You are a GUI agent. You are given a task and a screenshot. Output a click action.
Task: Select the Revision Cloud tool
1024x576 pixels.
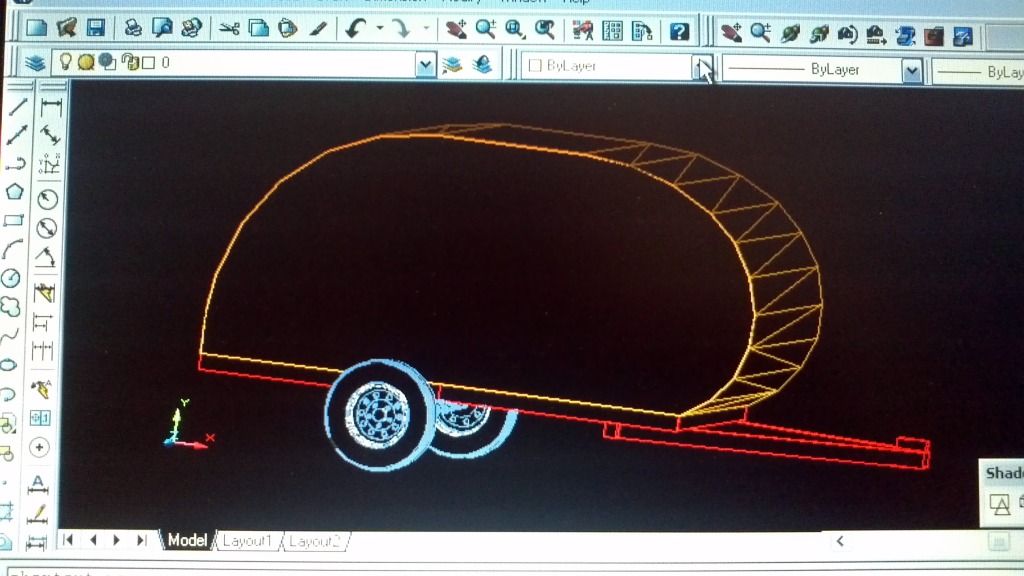[10, 306]
